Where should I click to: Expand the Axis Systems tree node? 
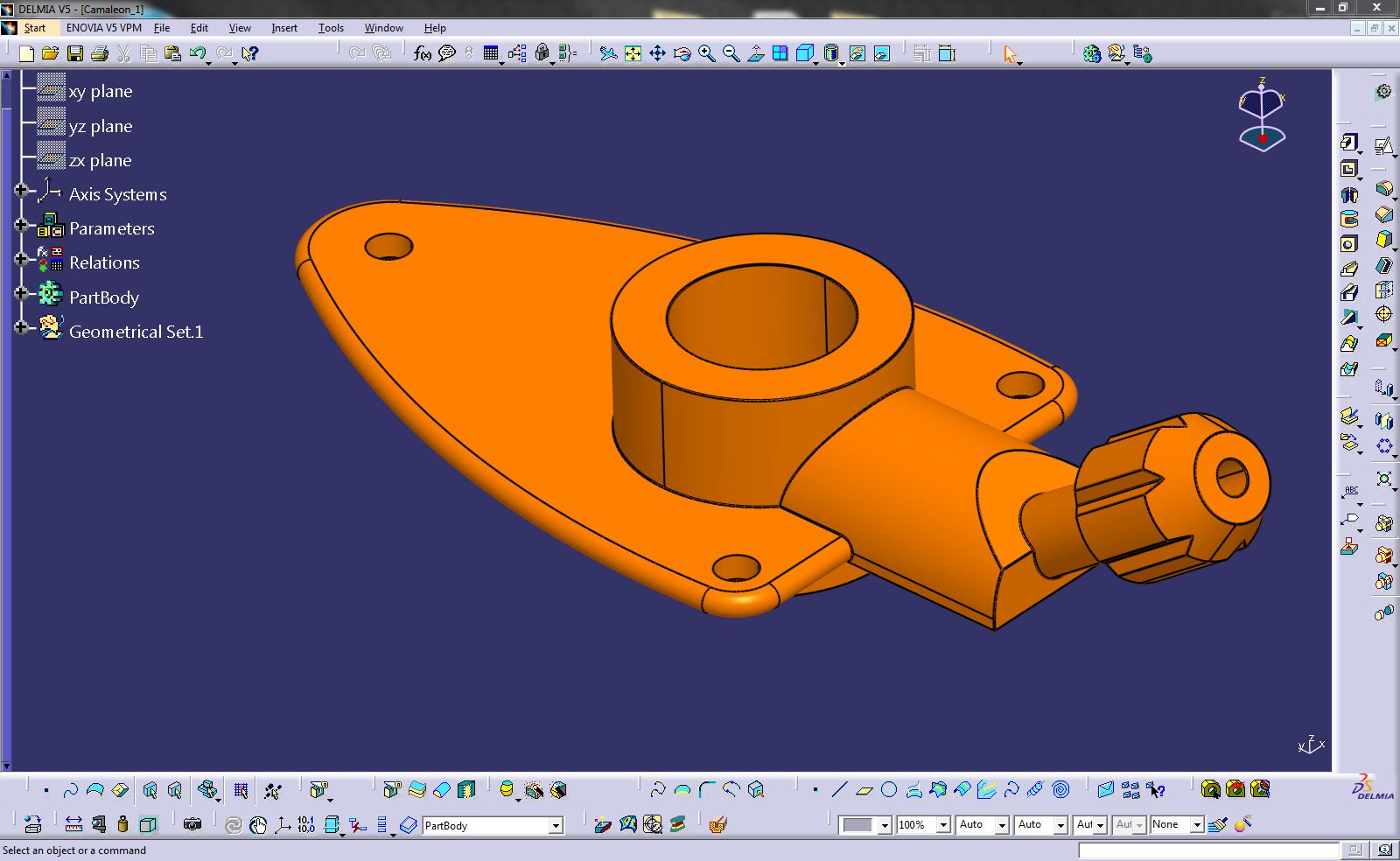[21, 190]
